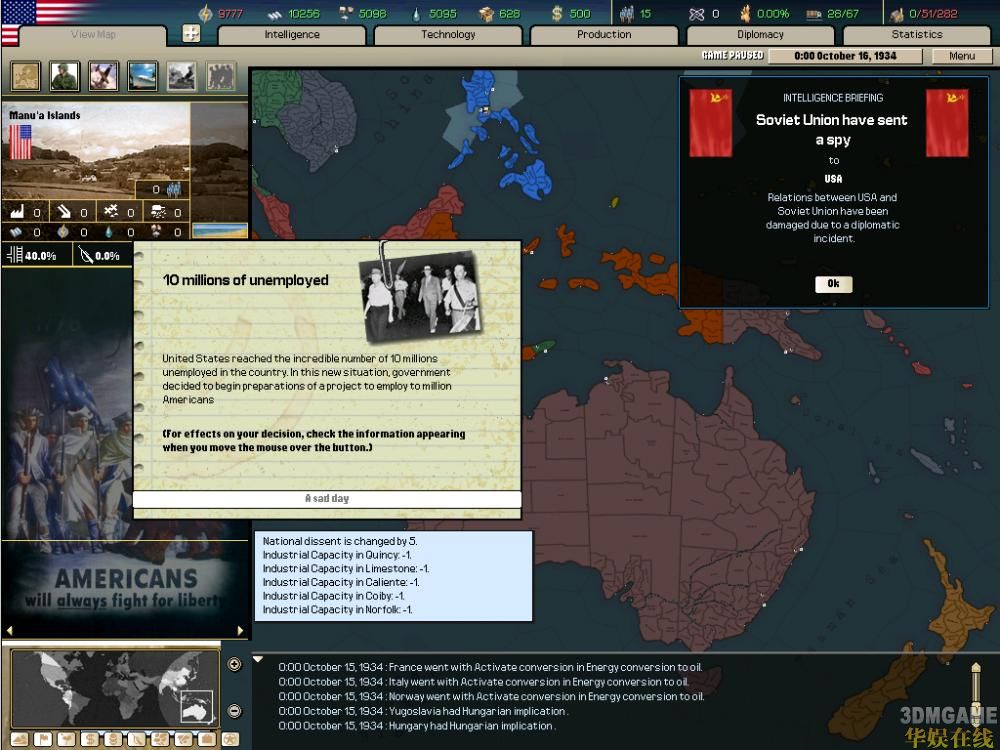Select the naval forces ship icon

pos(142,76)
